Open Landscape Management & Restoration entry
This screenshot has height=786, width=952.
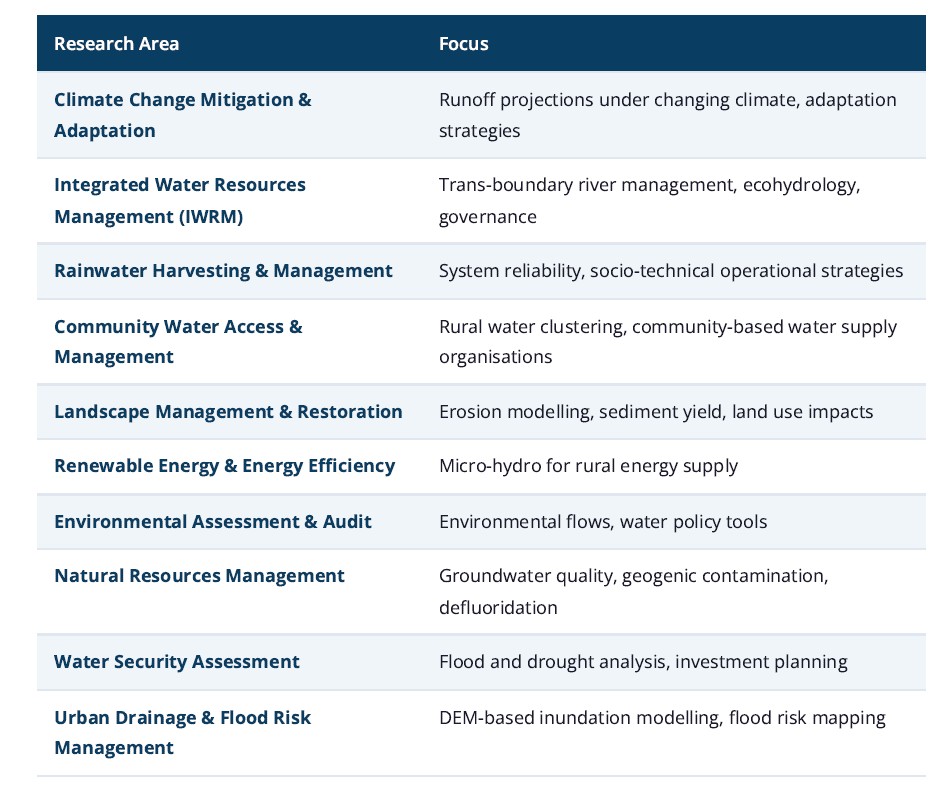point(228,412)
